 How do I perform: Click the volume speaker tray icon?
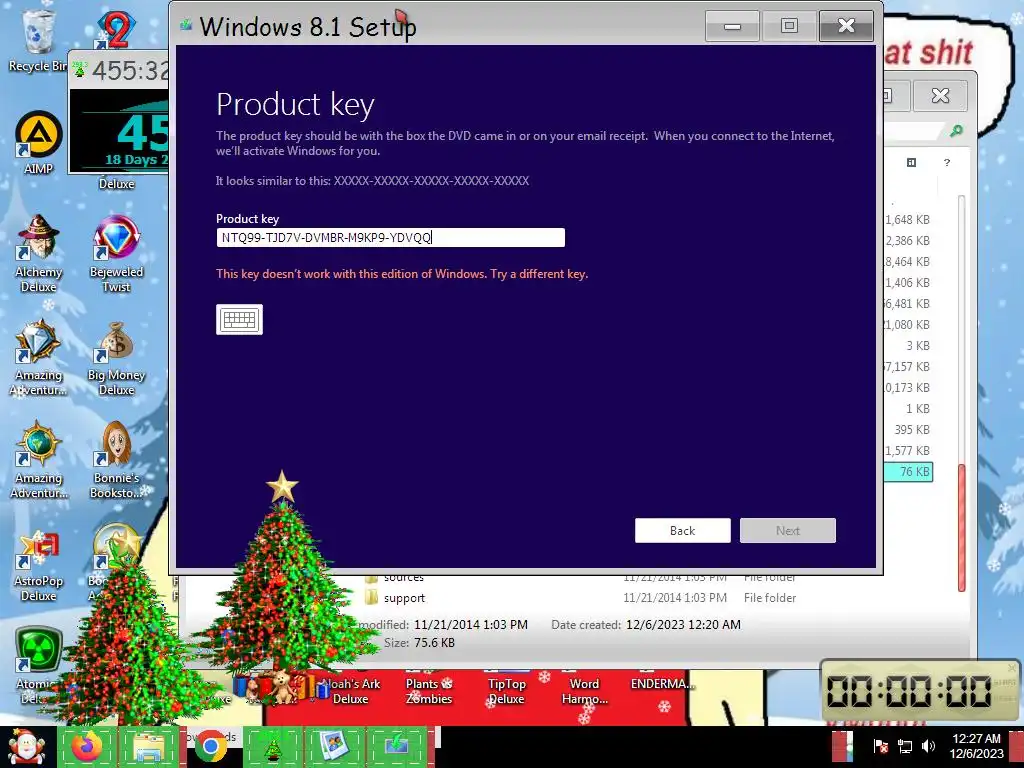pos(928,746)
